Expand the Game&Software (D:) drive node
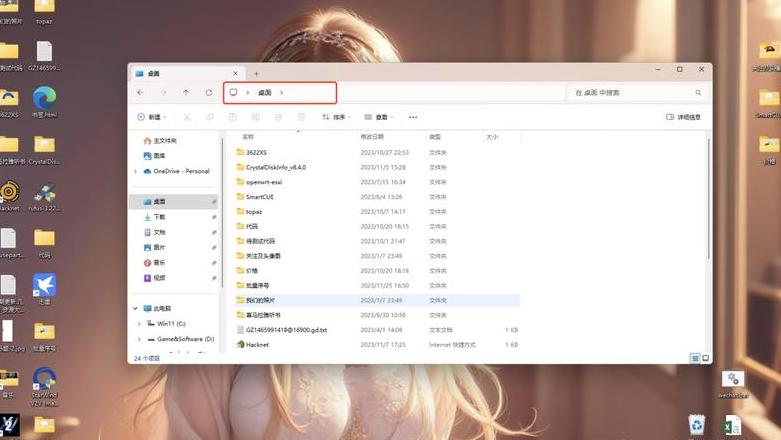 (139, 339)
